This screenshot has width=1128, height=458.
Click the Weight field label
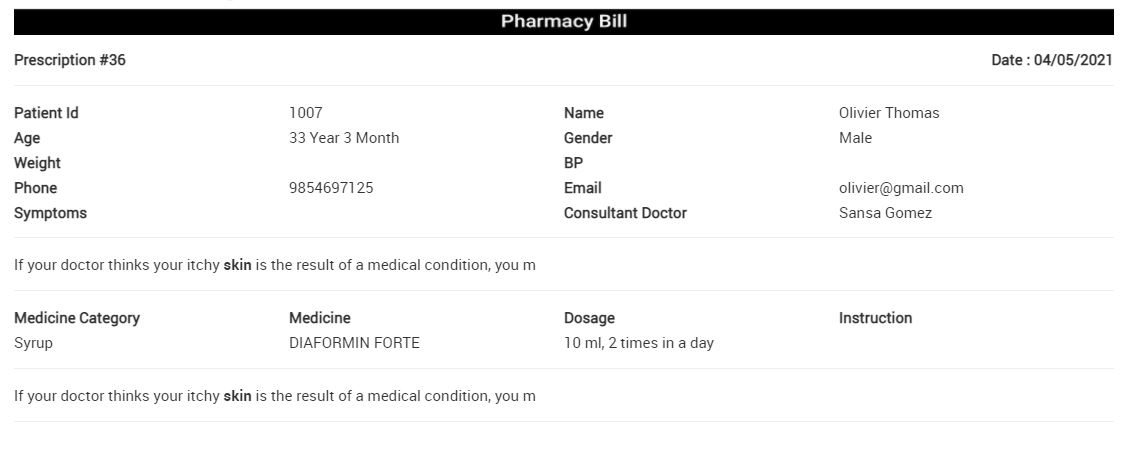point(37,163)
